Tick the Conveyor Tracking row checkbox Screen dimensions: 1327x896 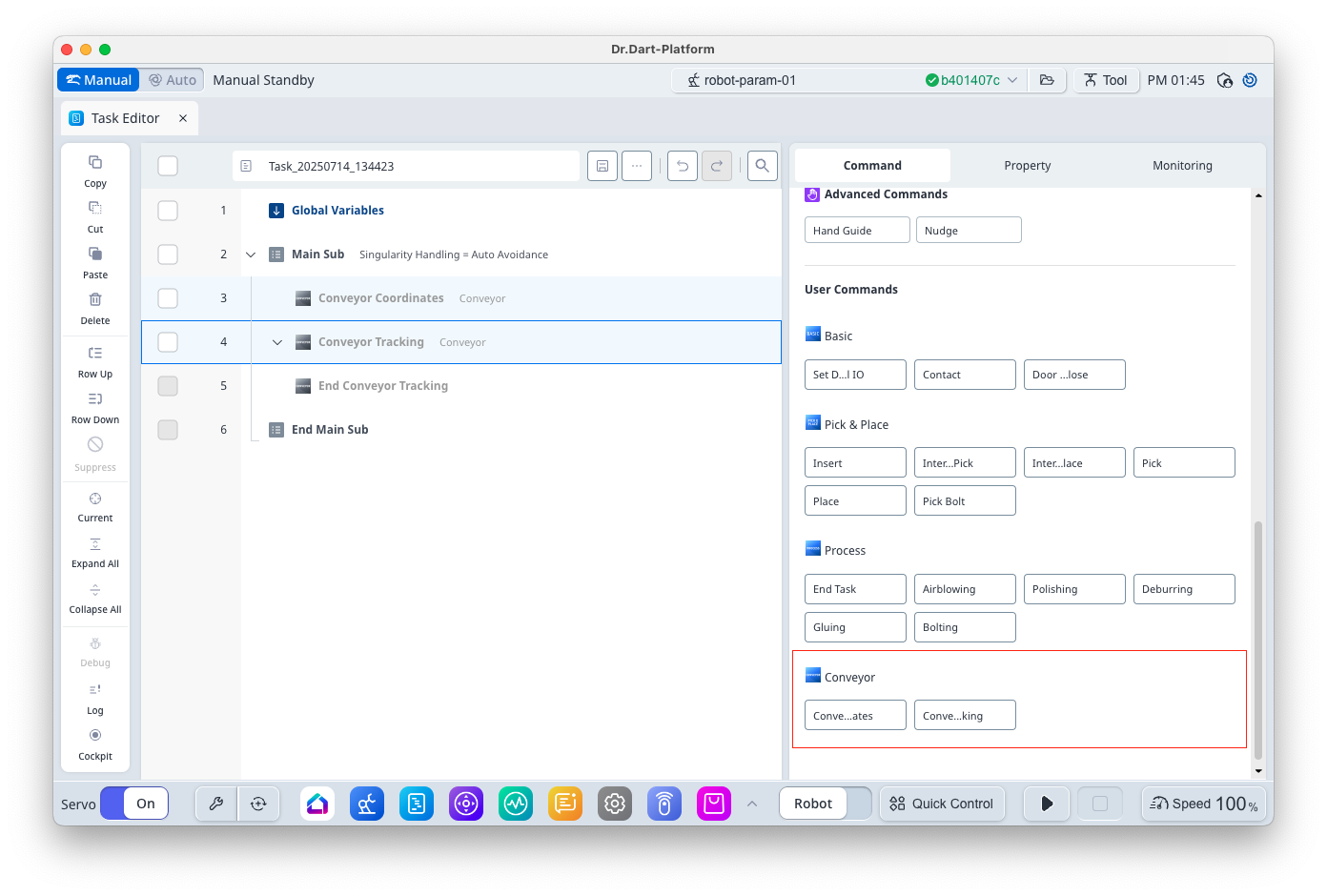point(168,342)
